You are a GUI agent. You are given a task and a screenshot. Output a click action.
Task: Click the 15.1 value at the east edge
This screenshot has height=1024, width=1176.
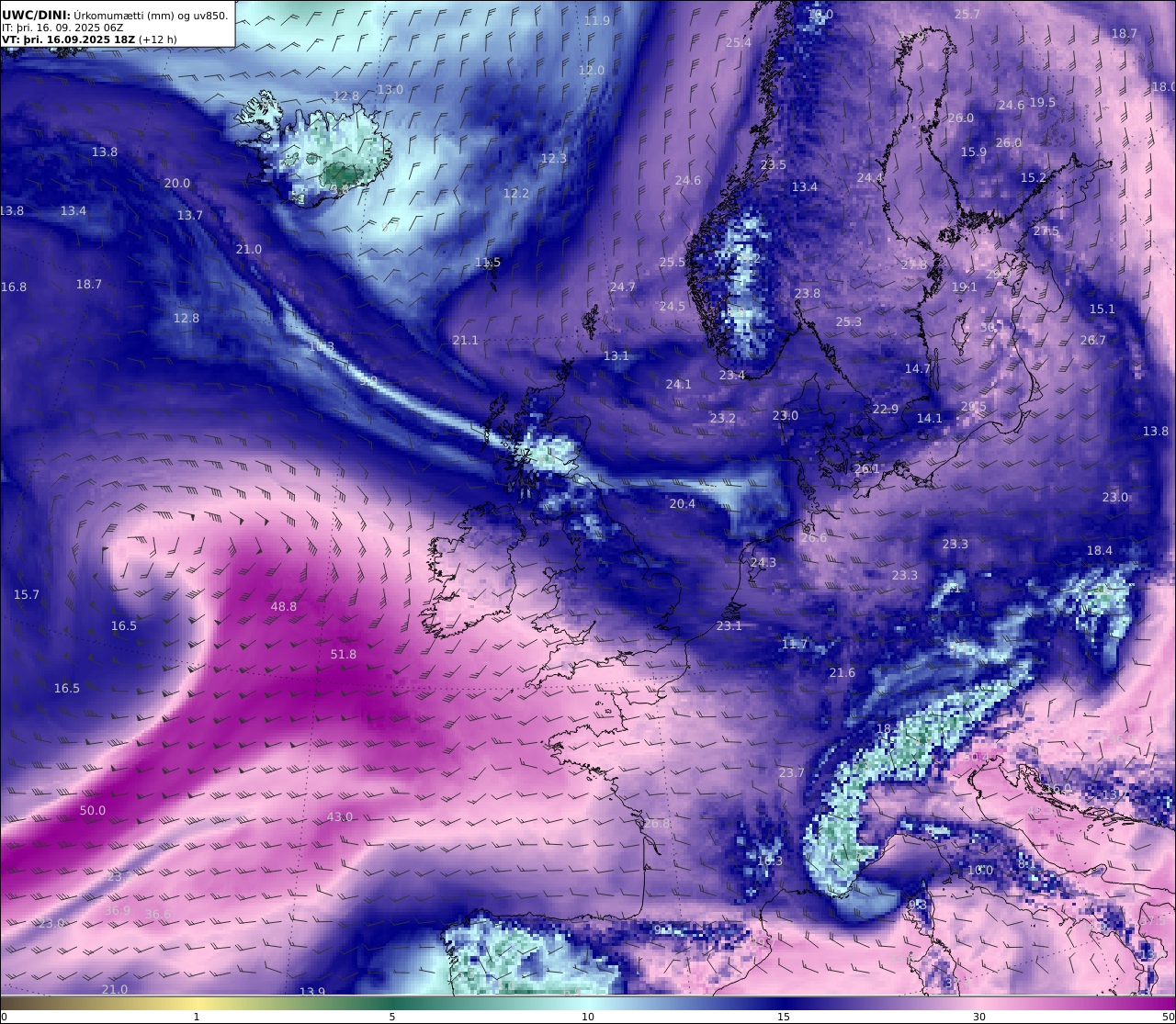click(1102, 309)
